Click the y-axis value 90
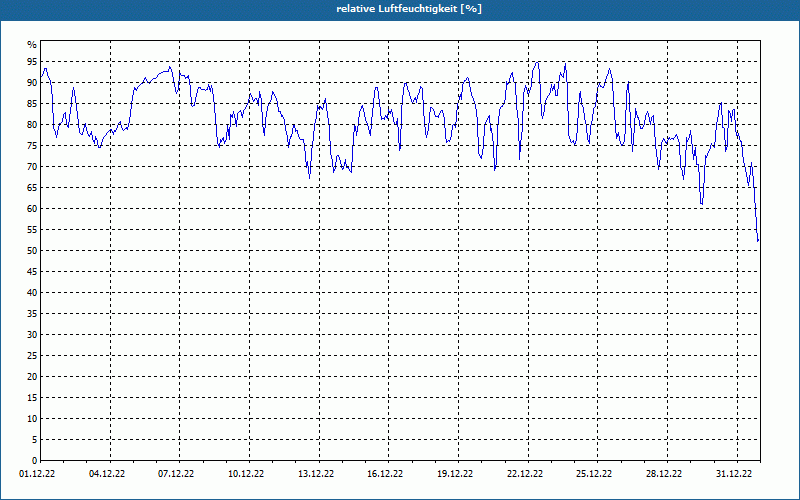The height and width of the screenshot is (500, 800). (x=32, y=83)
